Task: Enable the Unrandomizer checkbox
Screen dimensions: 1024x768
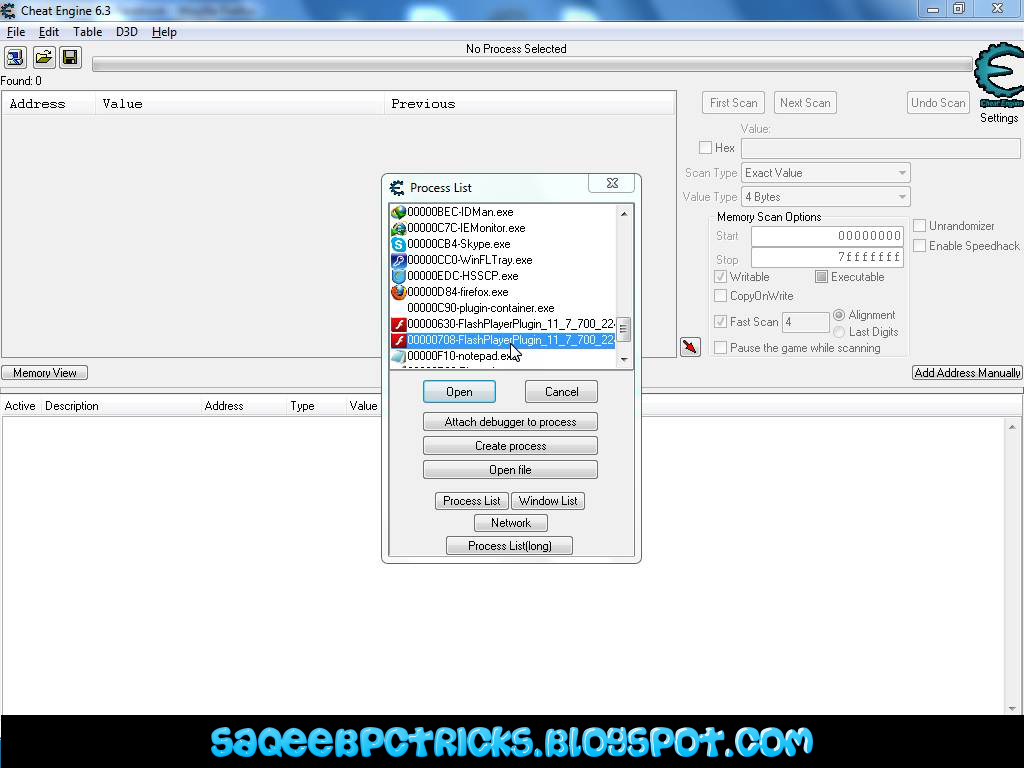Action: (920, 226)
